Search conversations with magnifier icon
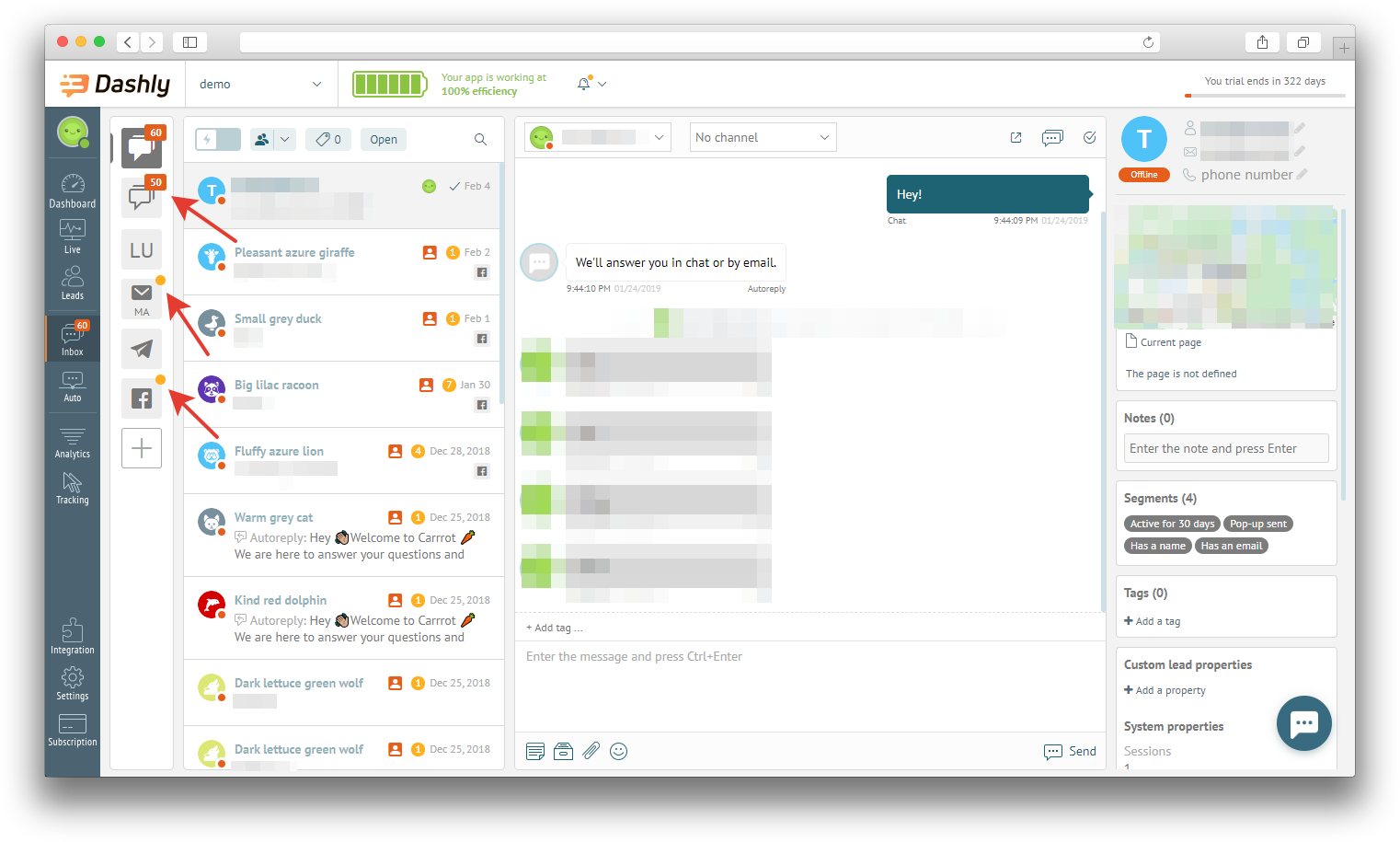The height and width of the screenshot is (842, 1400). pos(480,140)
